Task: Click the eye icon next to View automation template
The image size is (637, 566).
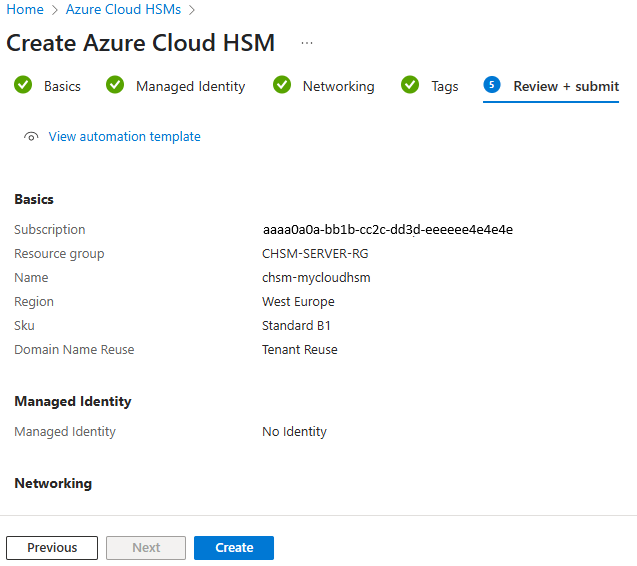Action: coord(32,137)
